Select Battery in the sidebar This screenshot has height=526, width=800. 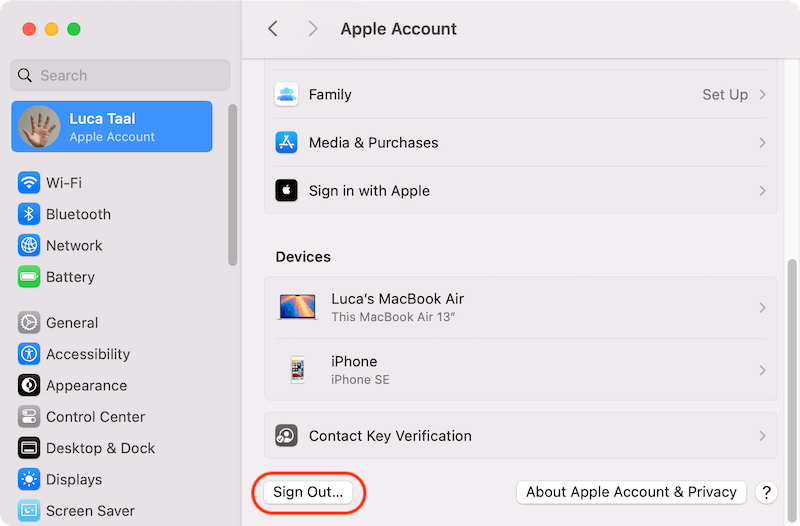click(x=70, y=277)
